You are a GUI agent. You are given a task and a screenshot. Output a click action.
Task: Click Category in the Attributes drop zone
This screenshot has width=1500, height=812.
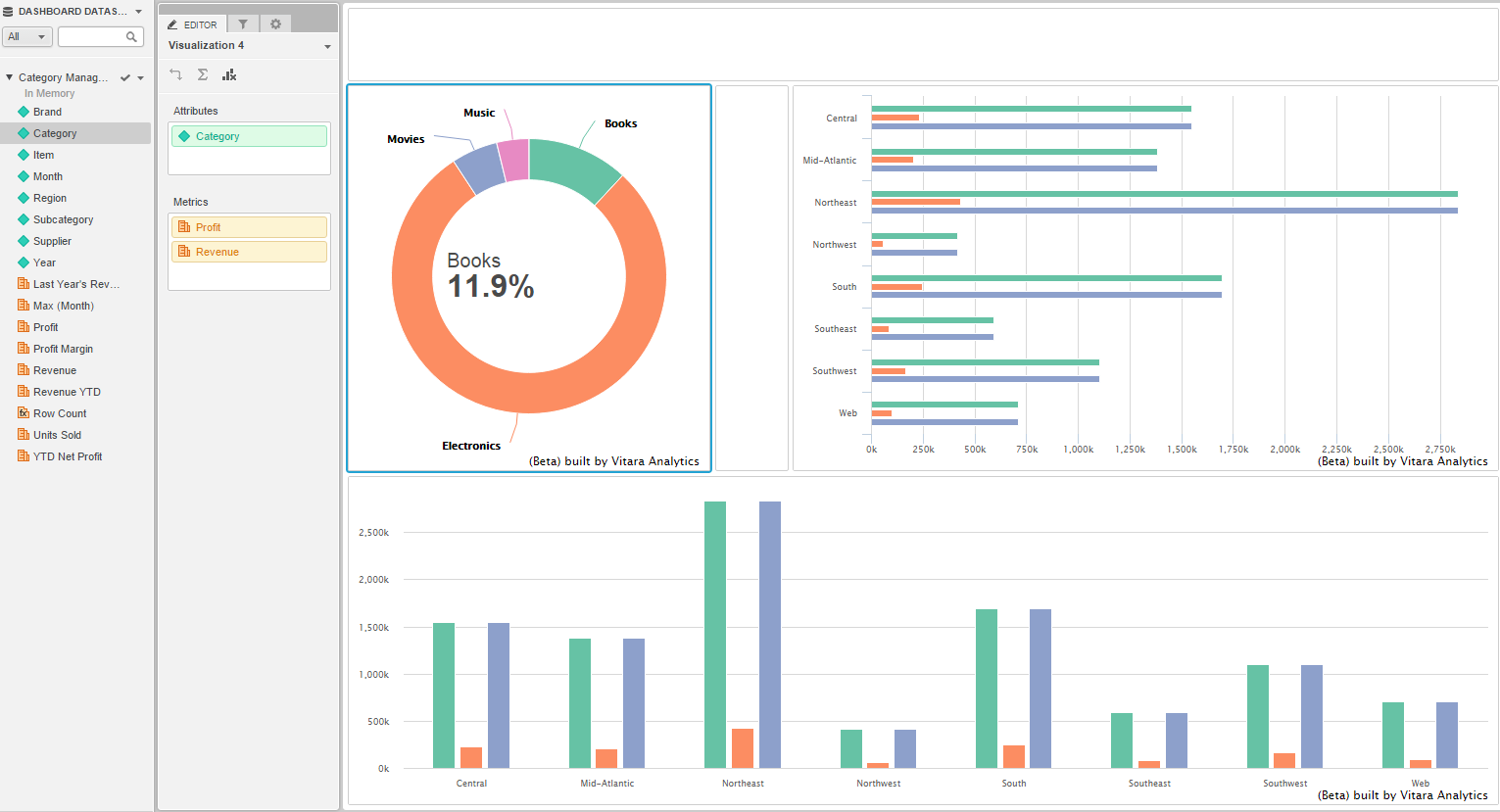pos(249,136)
